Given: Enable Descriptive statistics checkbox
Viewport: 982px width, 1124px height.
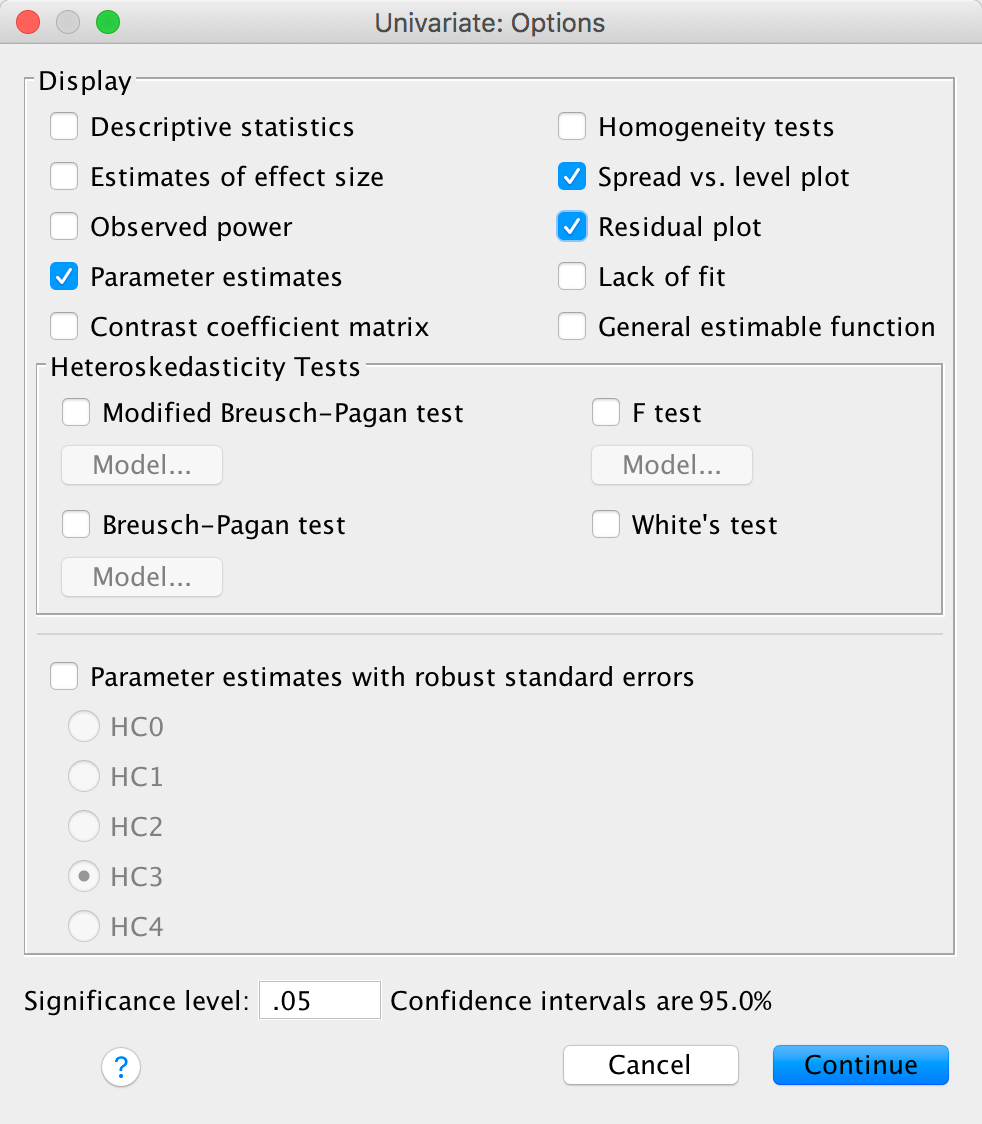Looking at the screenshot, I should (x=65, y=127).
